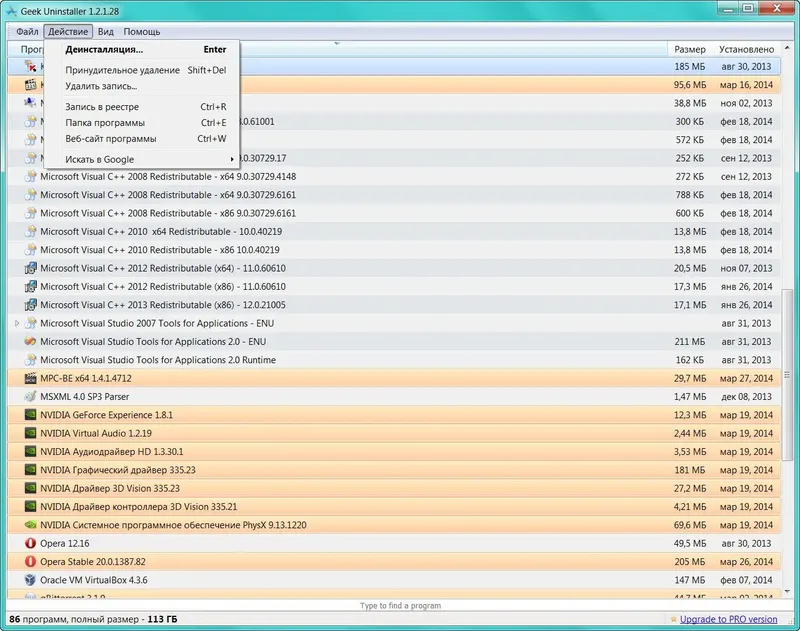Click the vertical scrollbar thumb in the program list
The width and height of the screenshot is (800, 631).
787,375
